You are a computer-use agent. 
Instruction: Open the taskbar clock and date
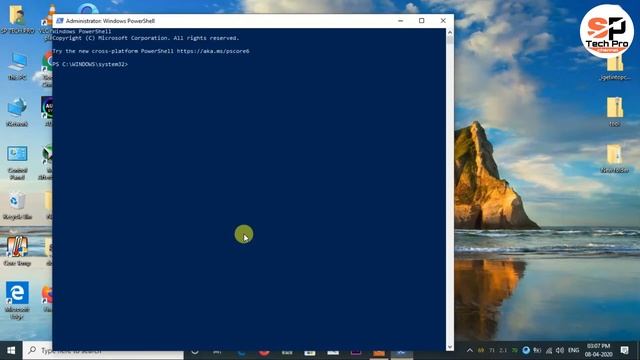point(598,350)
